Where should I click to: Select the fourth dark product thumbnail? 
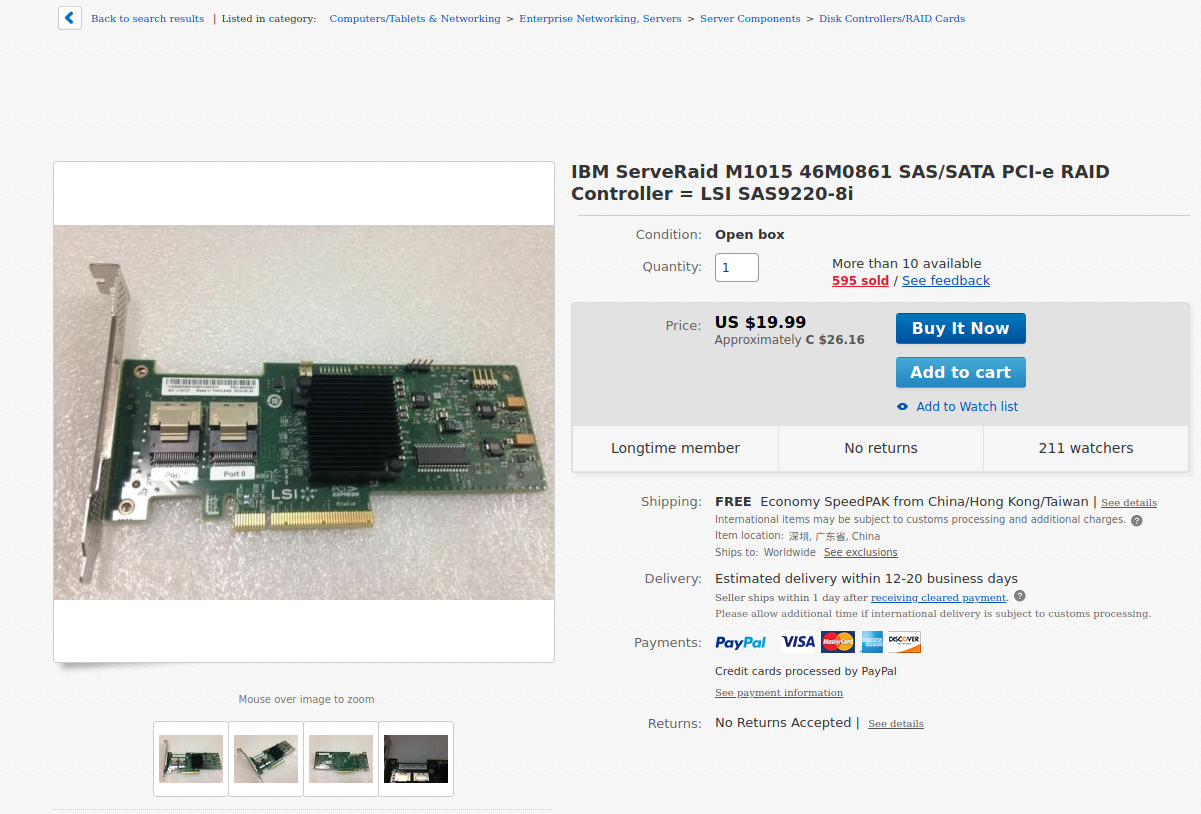coord(416,759)
